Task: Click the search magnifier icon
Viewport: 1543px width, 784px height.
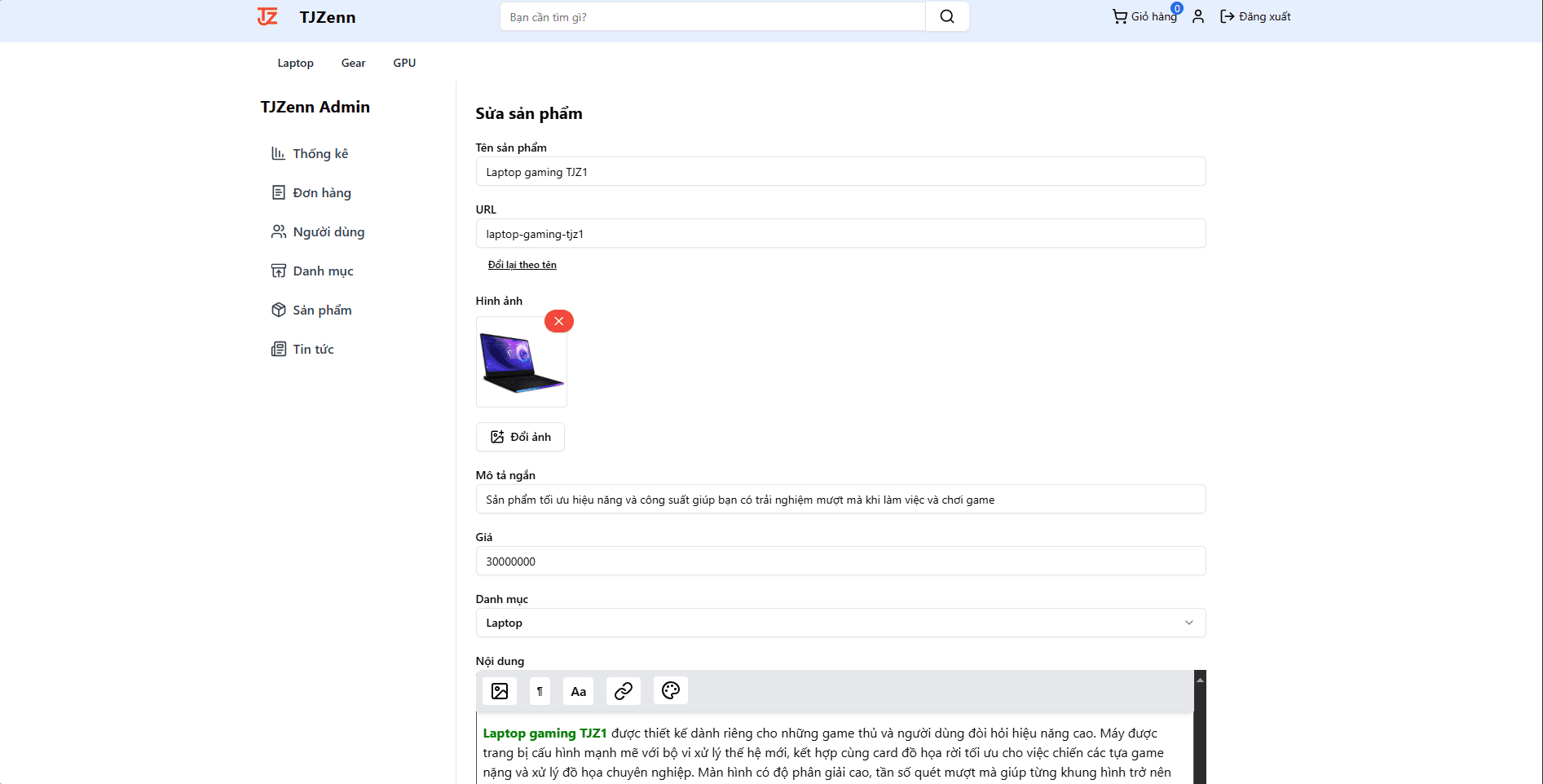Action: pos(946,17)
